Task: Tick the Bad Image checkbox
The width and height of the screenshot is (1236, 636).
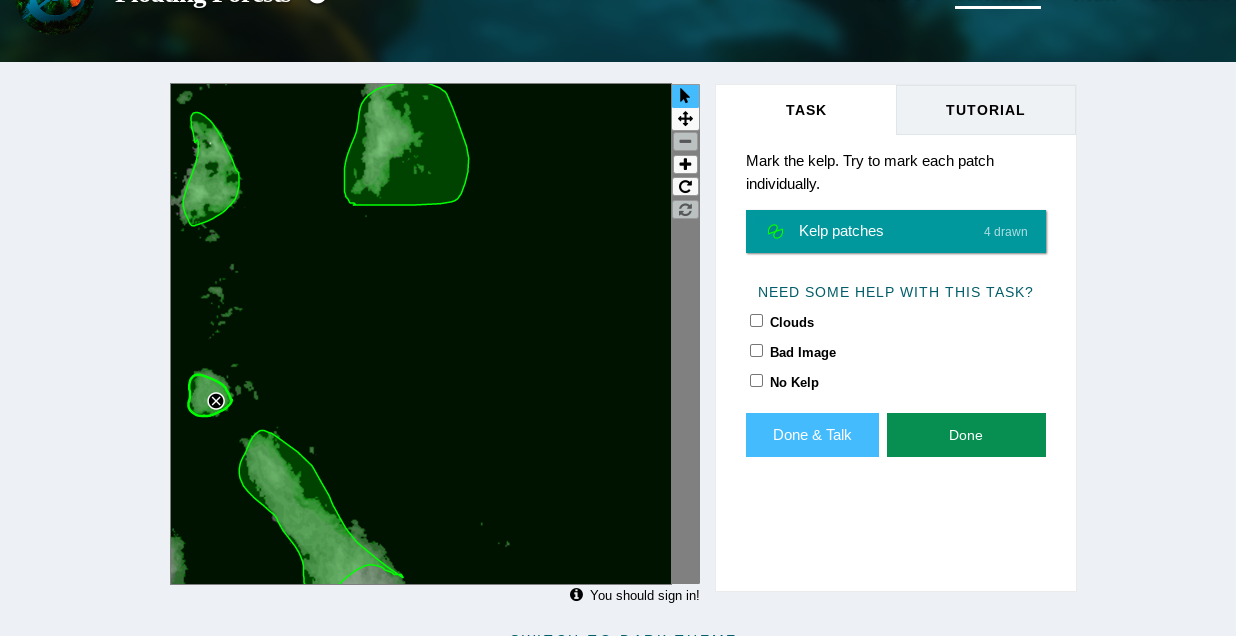Action: 756,351
